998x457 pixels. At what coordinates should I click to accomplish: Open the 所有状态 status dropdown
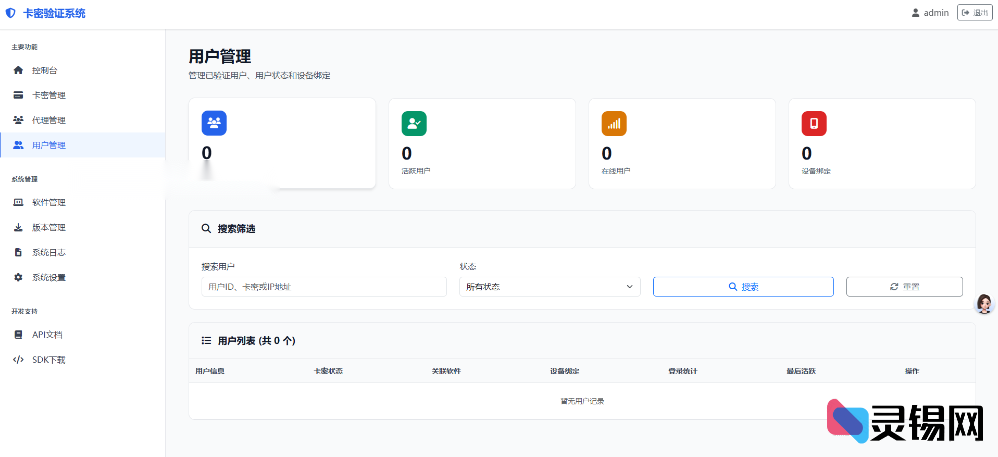click(549, 287)
